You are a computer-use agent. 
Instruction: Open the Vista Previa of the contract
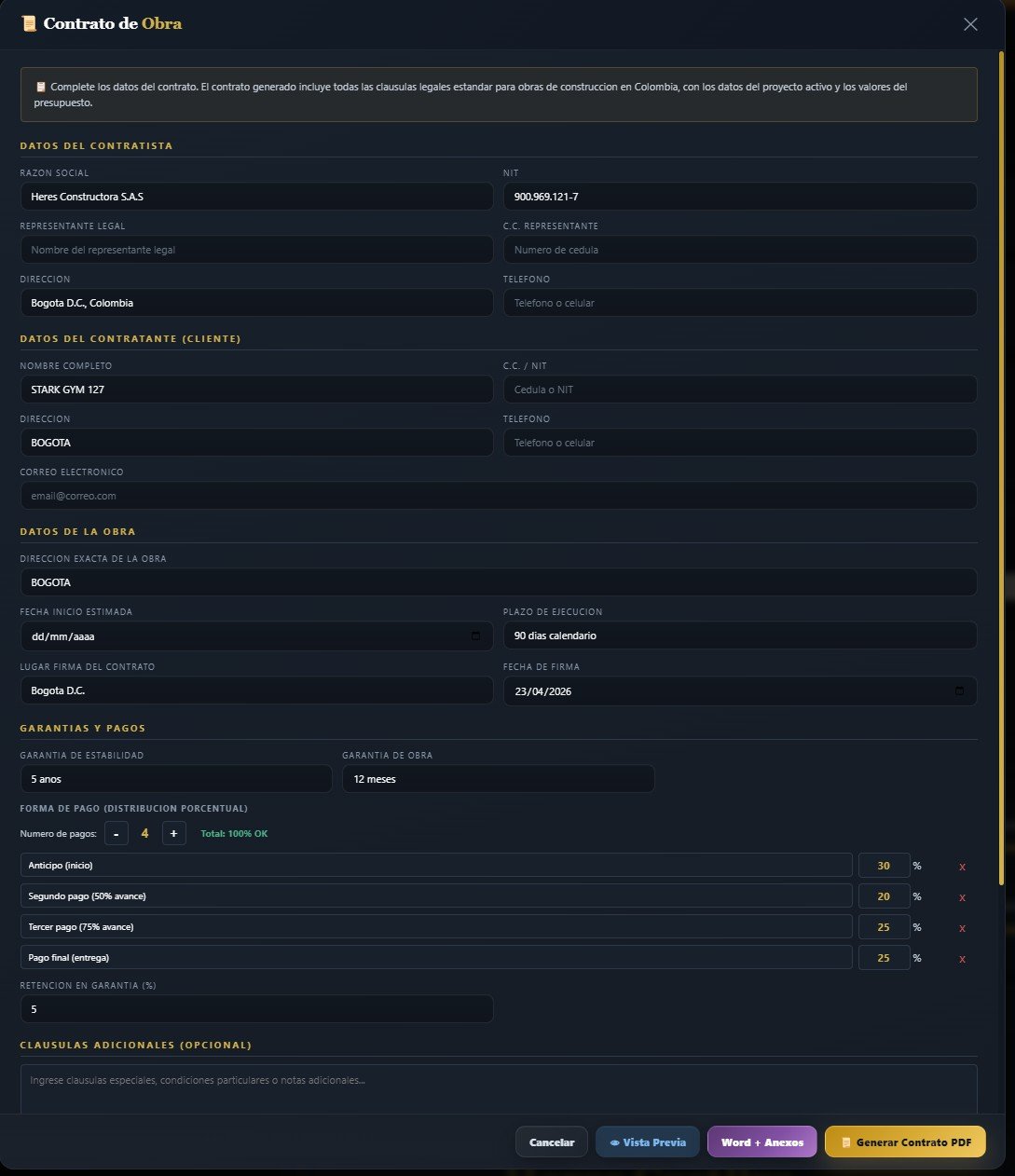(x=648, y=1142)
